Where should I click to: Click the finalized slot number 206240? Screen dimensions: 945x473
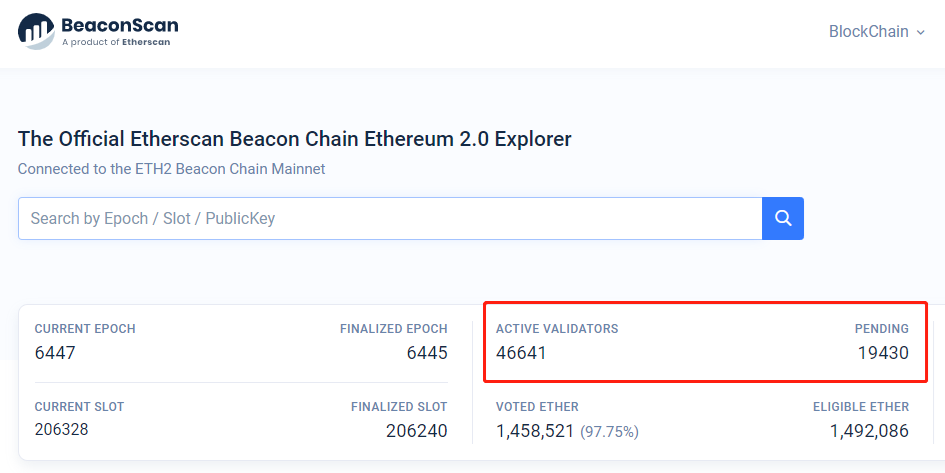point(416,431)
